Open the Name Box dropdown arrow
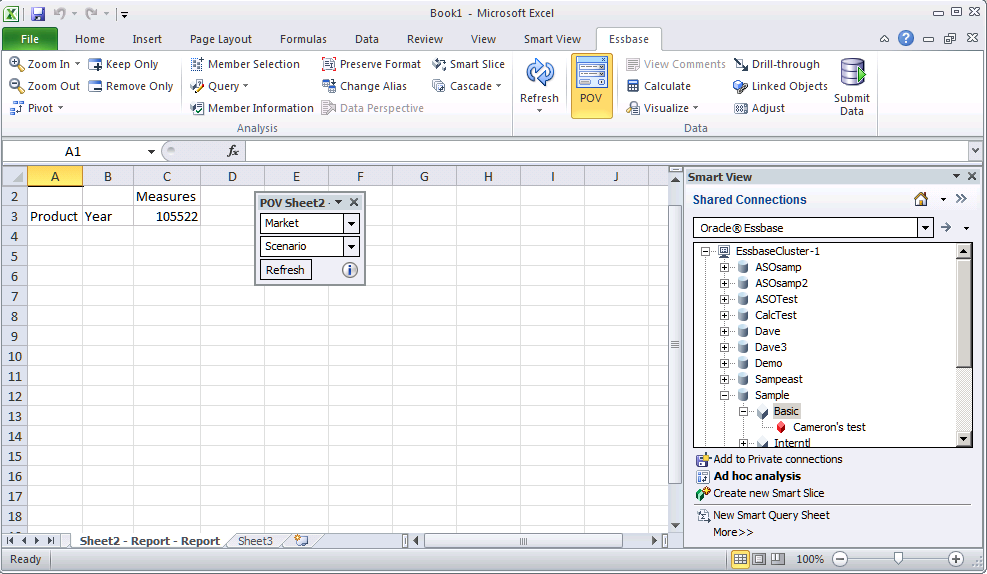The width and height of the screenshot is (987, 574). pyautogui.click(x=151, y=152)
